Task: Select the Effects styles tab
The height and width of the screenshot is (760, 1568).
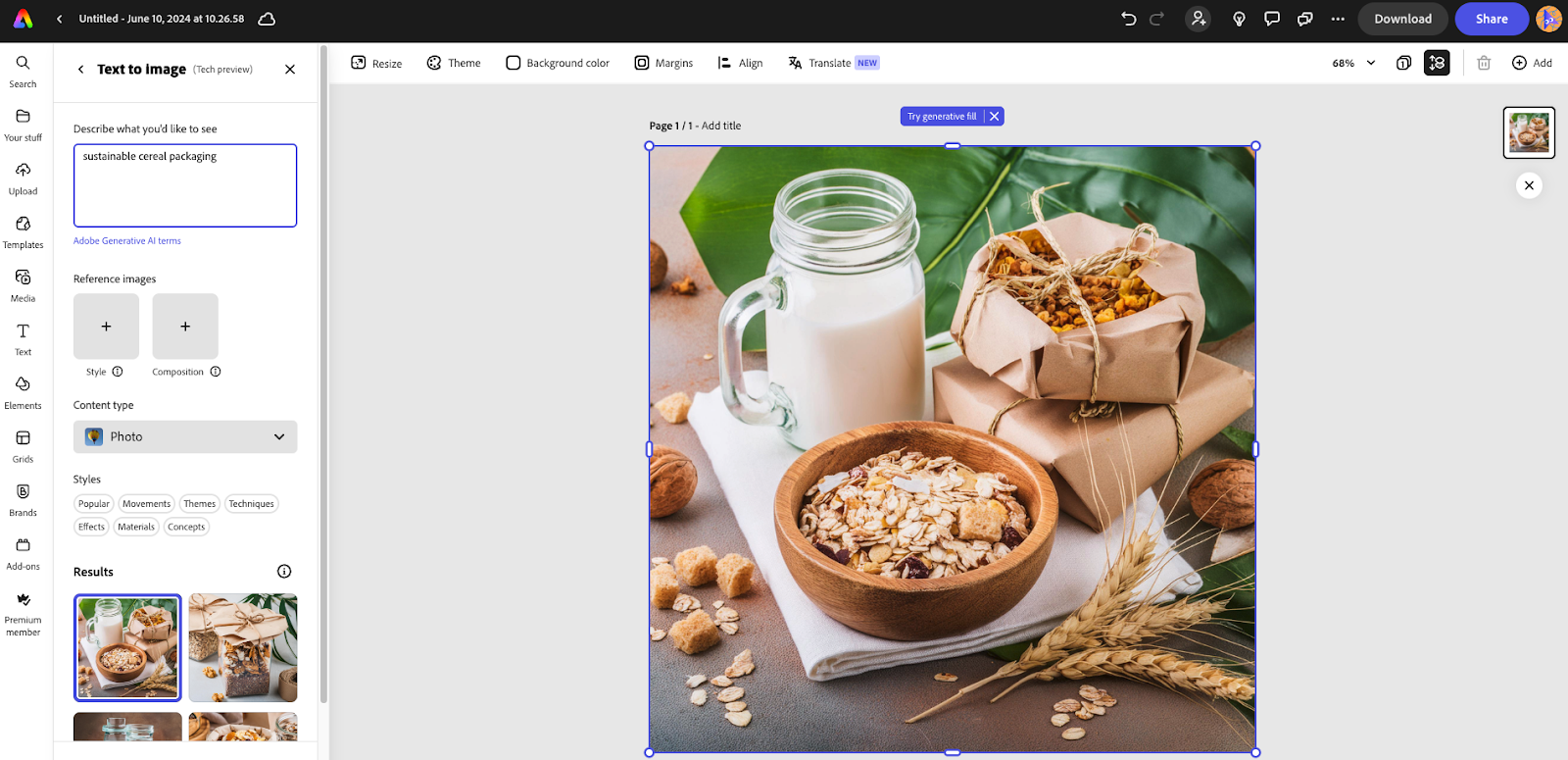Action: (x=91, y=527)
